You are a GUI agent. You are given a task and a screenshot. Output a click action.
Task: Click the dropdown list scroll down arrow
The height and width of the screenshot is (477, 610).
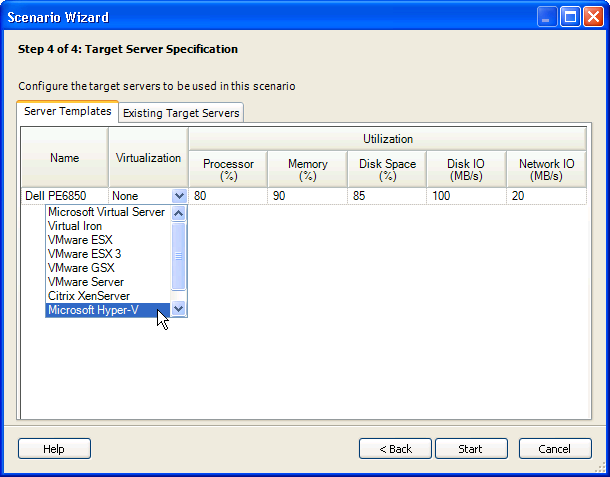pyautogui.click(x=179, y=309)
